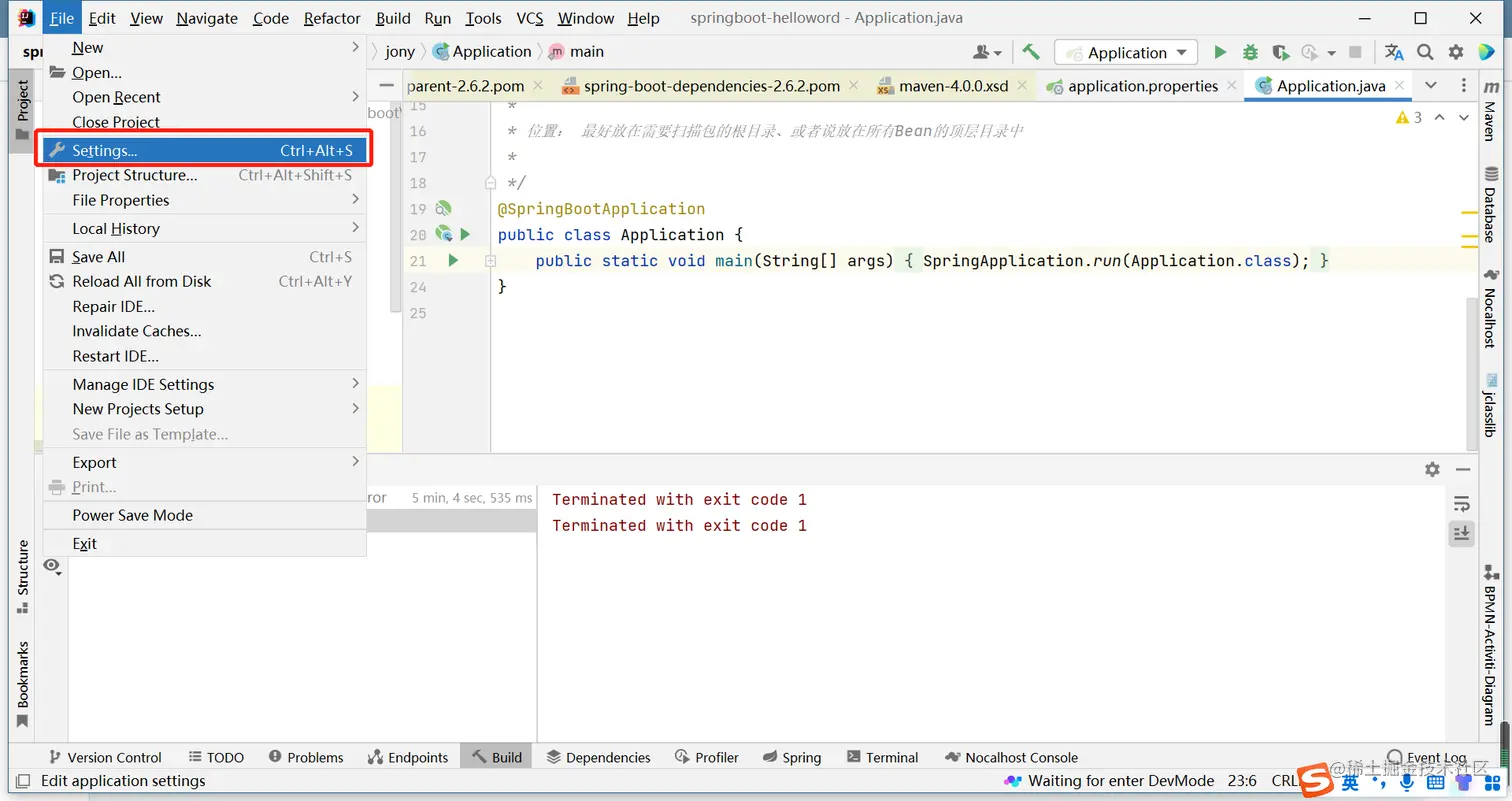The height and width of the screenshot is (801, 1512).
Task: Go to next highlighted error arrow
Action: tap(1463, 118)
